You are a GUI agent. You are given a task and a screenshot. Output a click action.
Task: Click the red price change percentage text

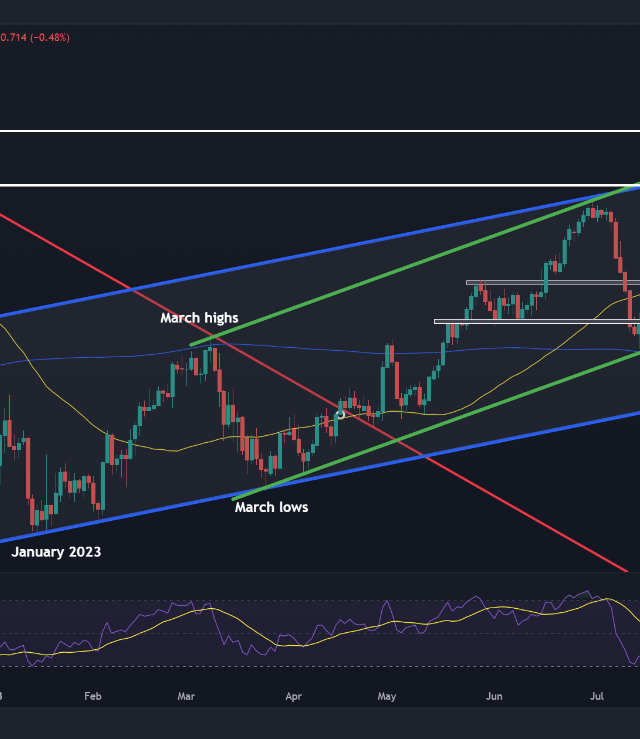pos(35,38)
